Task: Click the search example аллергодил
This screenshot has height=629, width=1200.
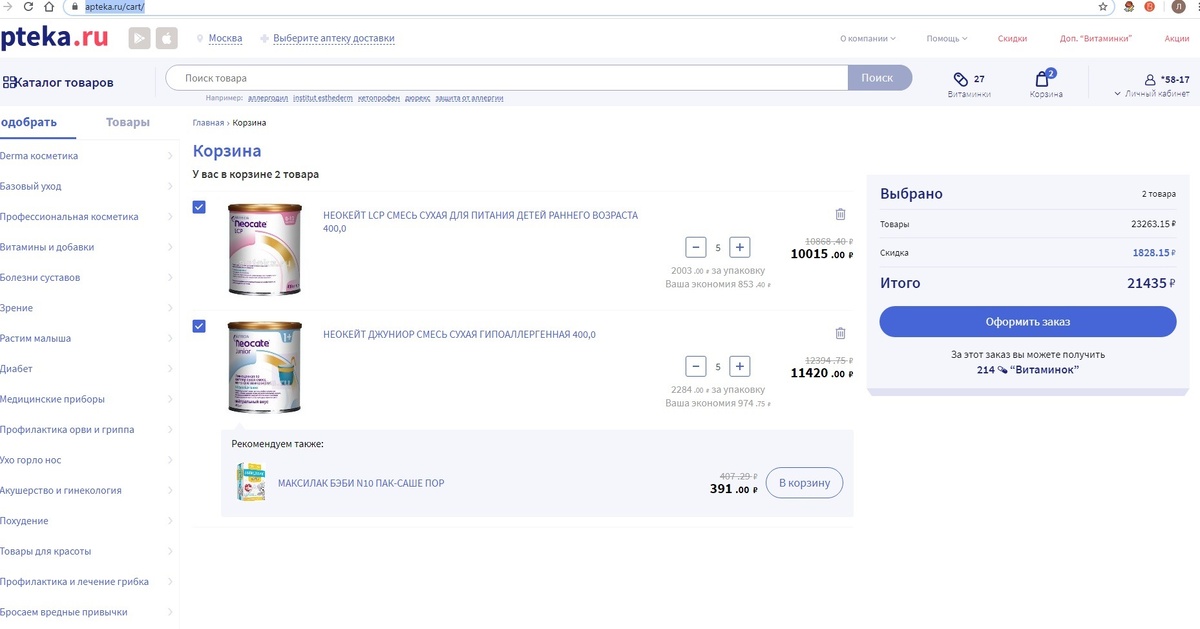Action: 267,98
